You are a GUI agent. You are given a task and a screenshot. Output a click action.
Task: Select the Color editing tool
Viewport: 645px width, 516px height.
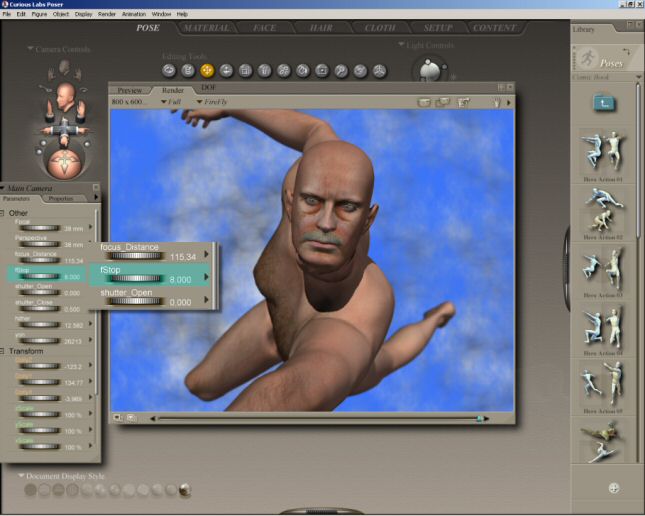pos(303,71)
